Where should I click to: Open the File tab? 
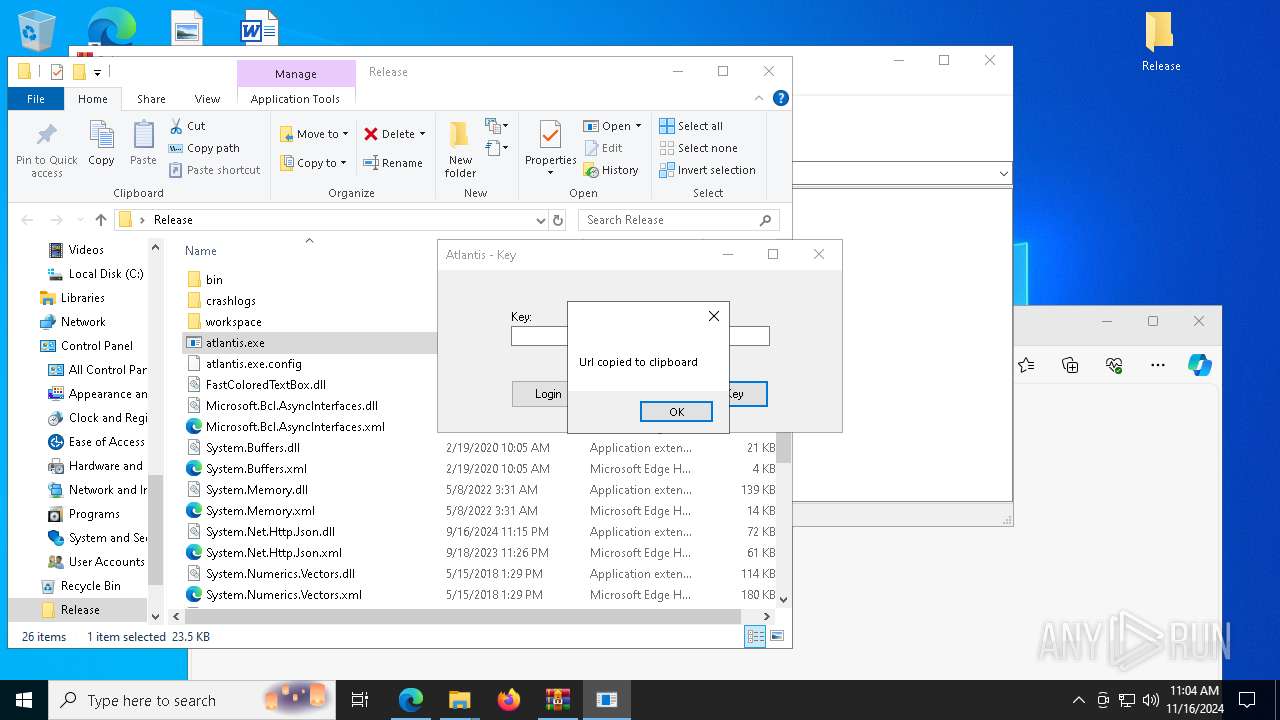pos(36,99)
